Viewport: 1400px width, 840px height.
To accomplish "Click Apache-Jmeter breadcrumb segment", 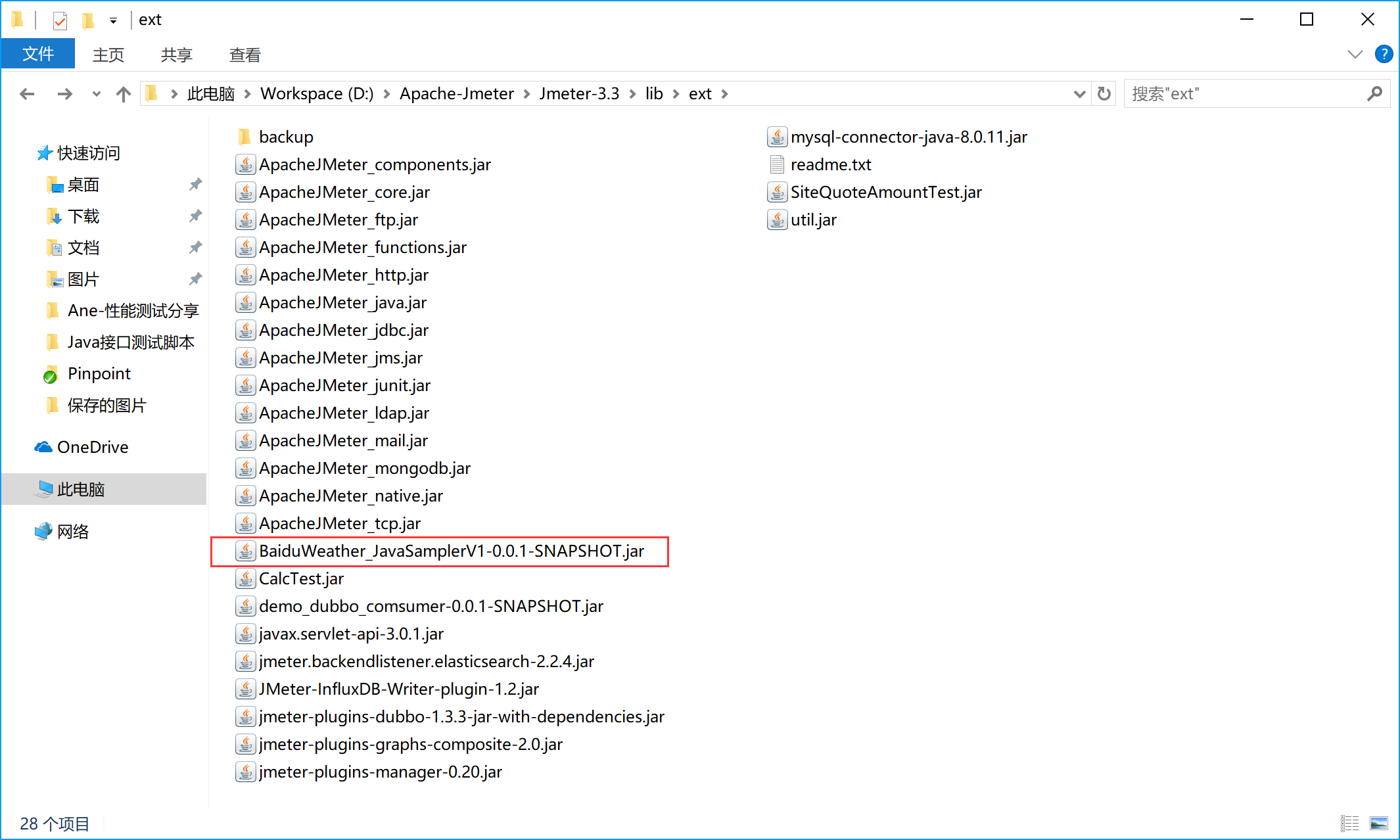I will point(456,94).
